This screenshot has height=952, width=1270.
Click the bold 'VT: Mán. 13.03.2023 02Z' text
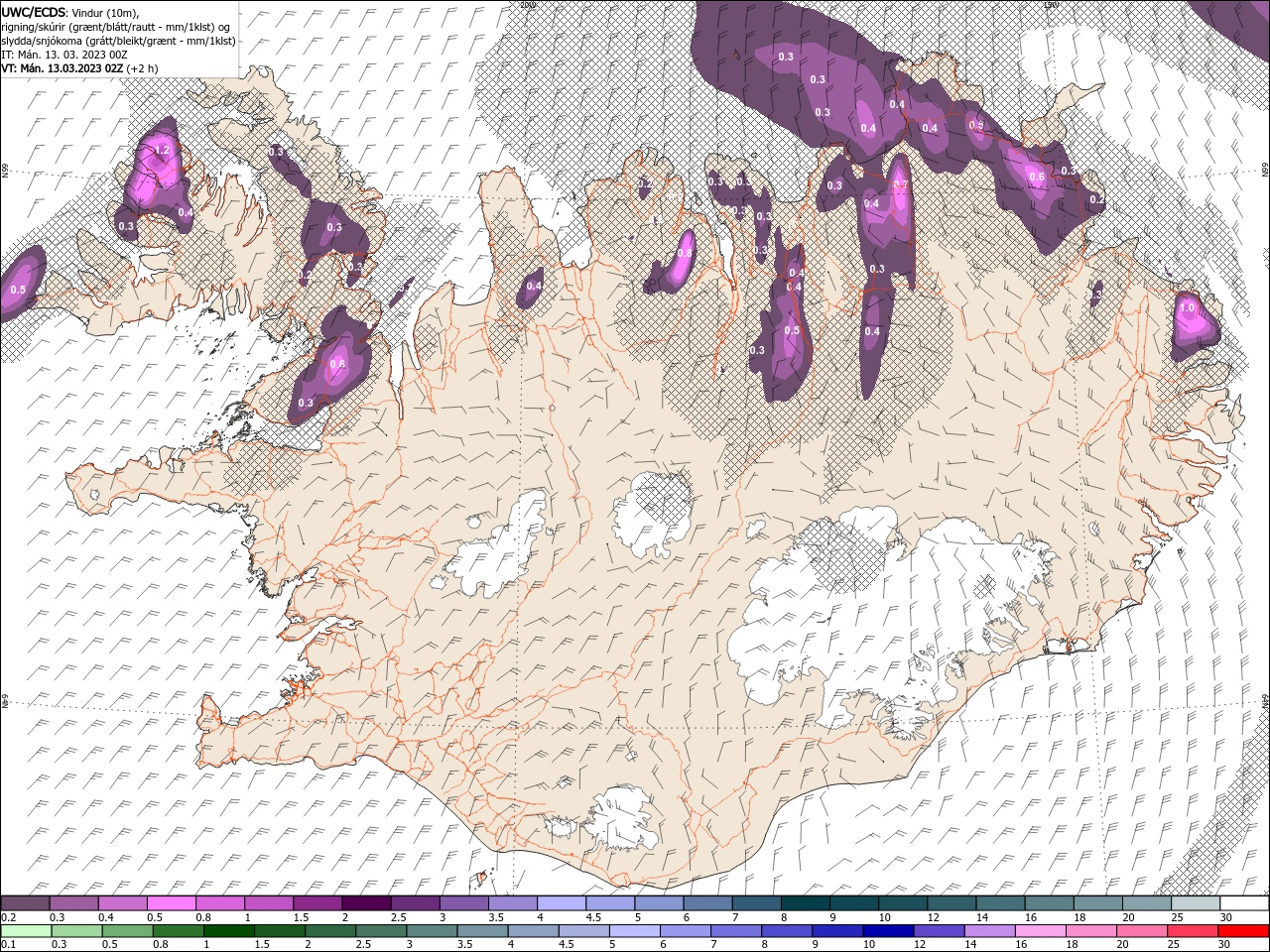click(x=62, y=68)
